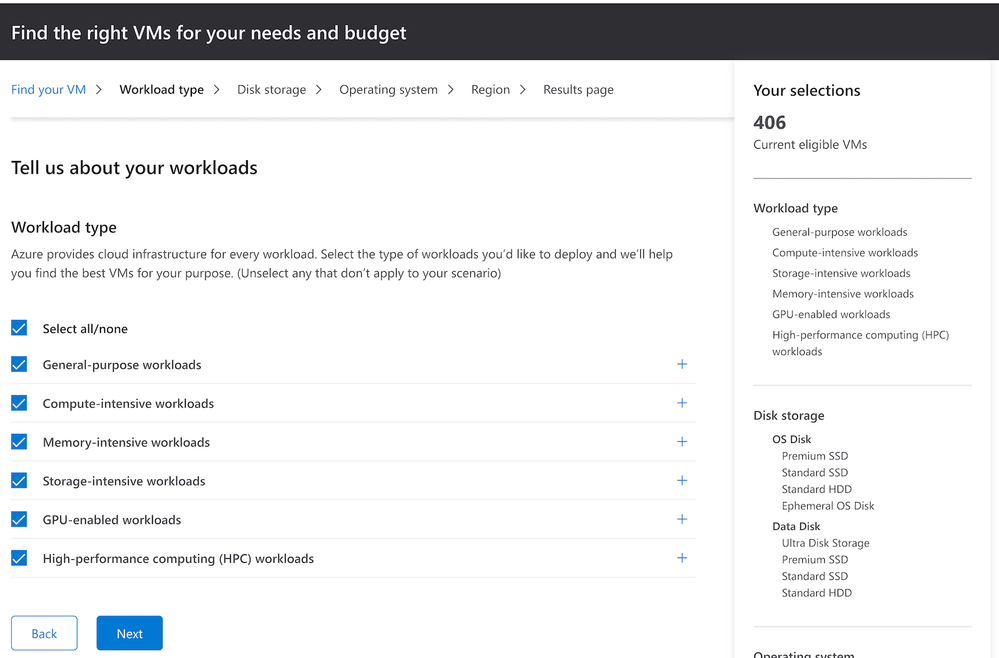Uncheck High-performance computing (HPC) workloads checkbox
Viewport: 999px width, 658px height.
tap(19, 558)
